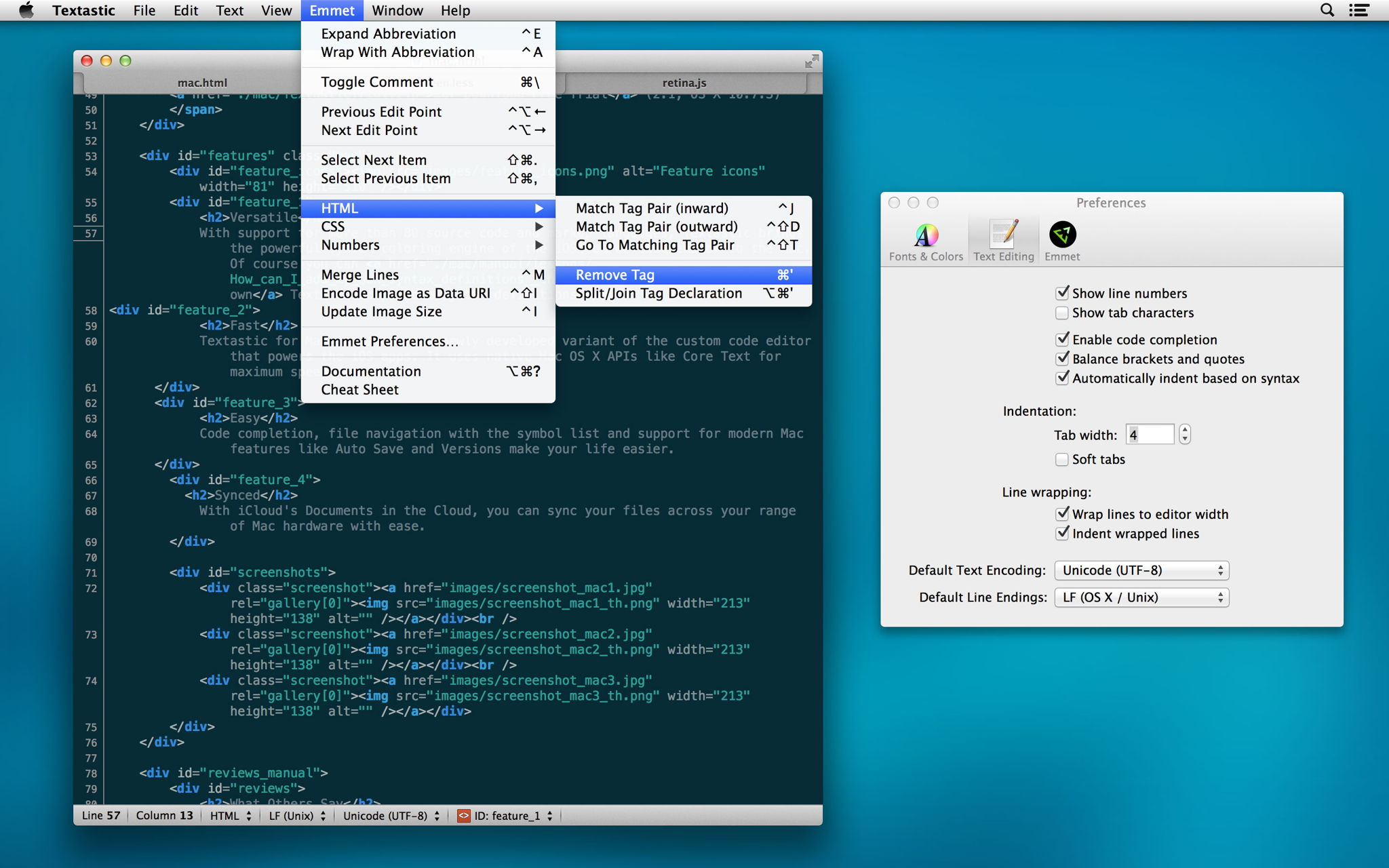Open the Emmet Cheat Sheet
1389x868 pixels.
360,389
